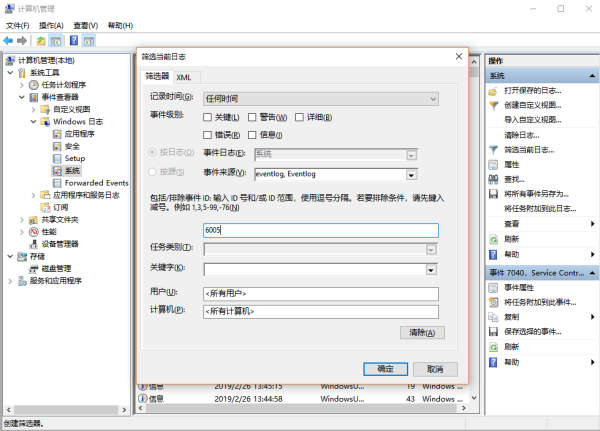Expand the 共享文件夹 node
Viewport: 600px width, 431px height.
point(22,220)
